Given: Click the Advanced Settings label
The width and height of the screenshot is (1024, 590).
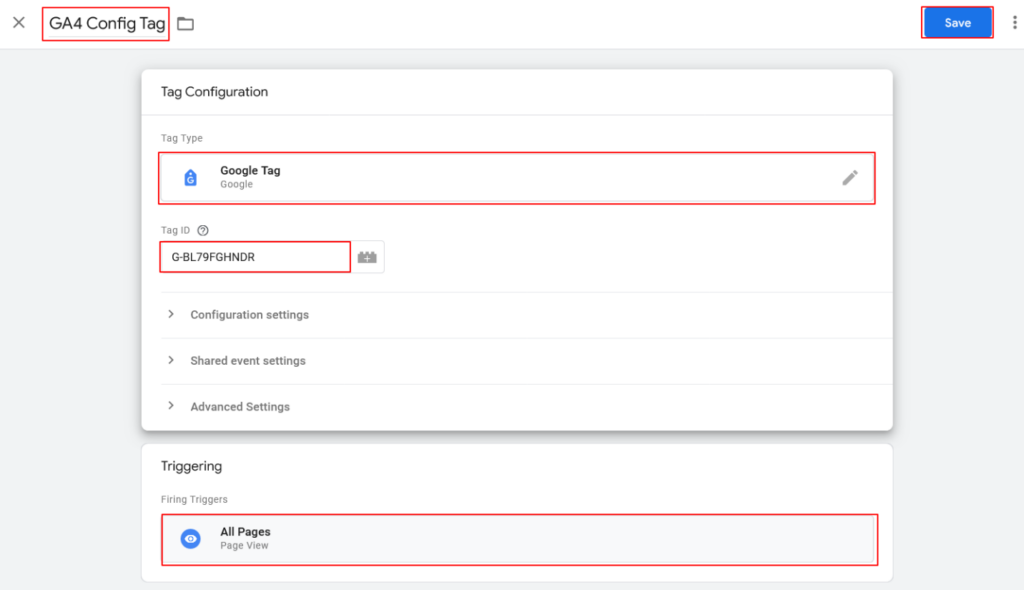Looking at the screenshot, I should [240, 407].
